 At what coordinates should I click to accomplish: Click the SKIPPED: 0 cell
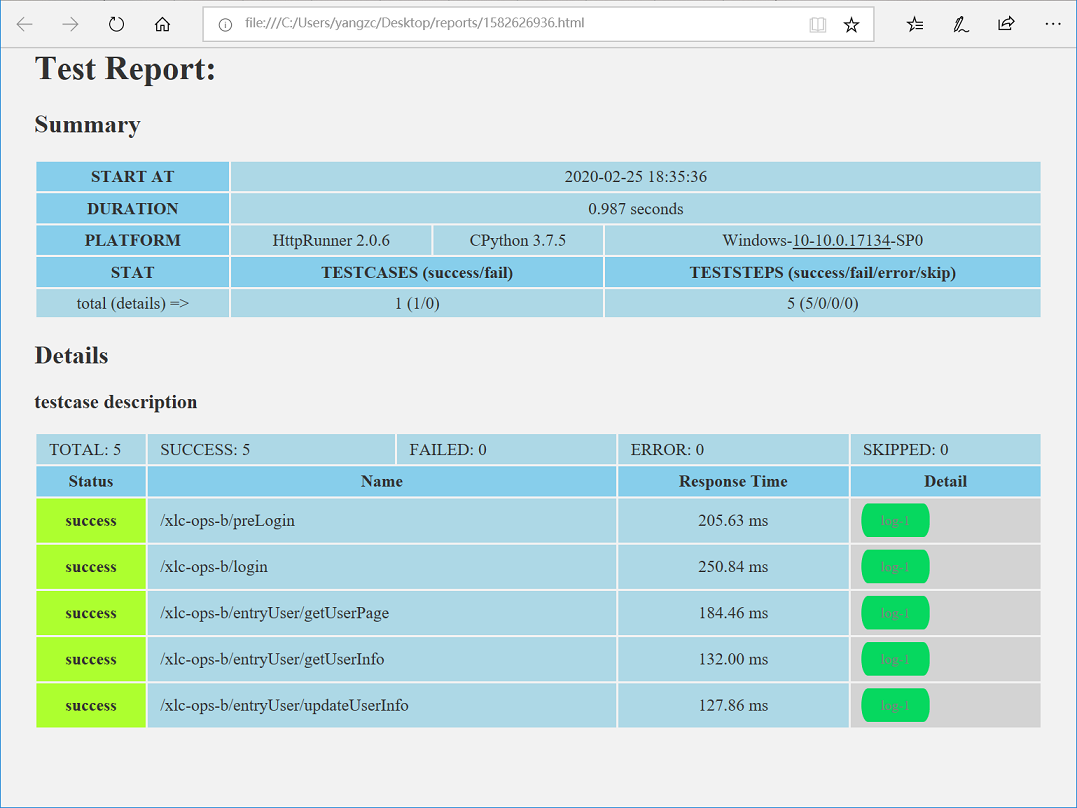tap(946, 449)
